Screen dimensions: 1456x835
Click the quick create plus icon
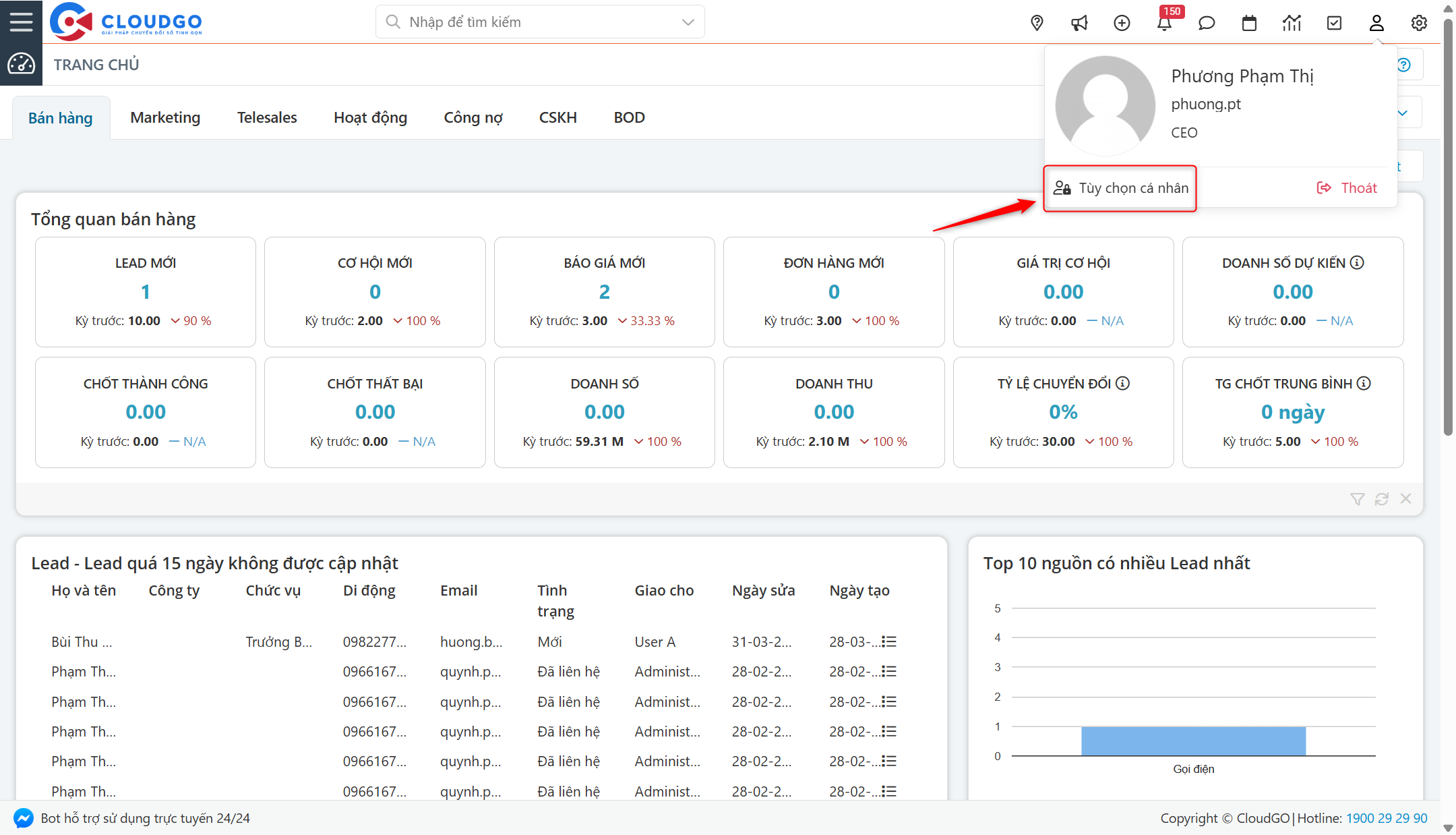[x=1122, y=23]
